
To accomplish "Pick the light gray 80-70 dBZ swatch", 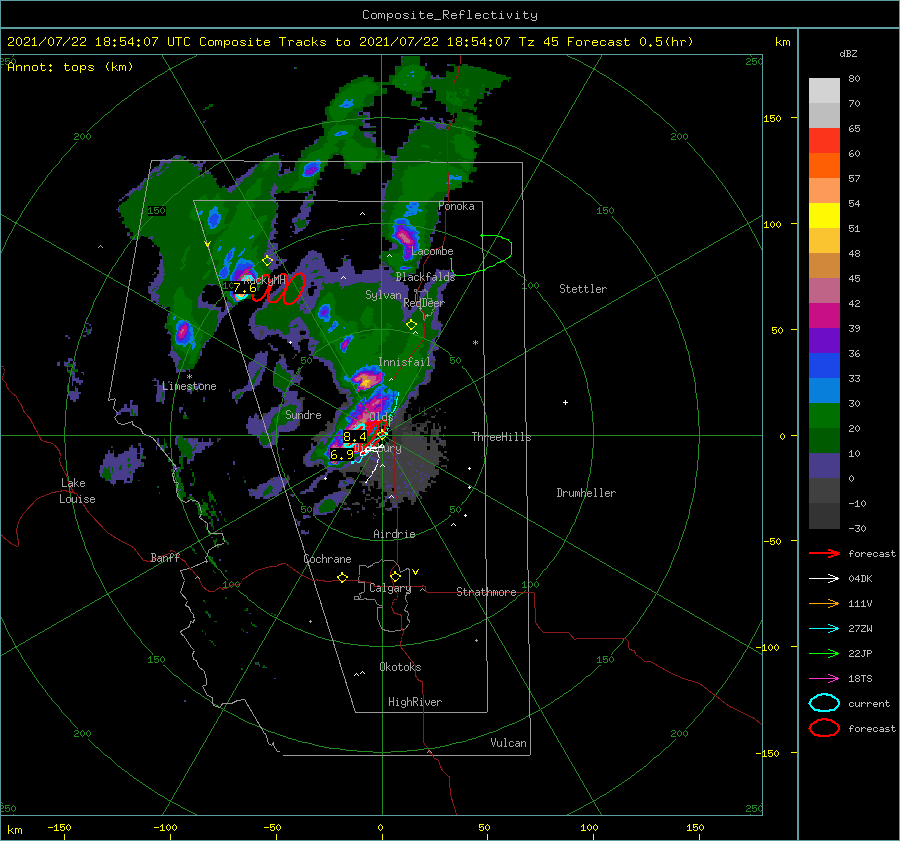I will click(824, 90).
